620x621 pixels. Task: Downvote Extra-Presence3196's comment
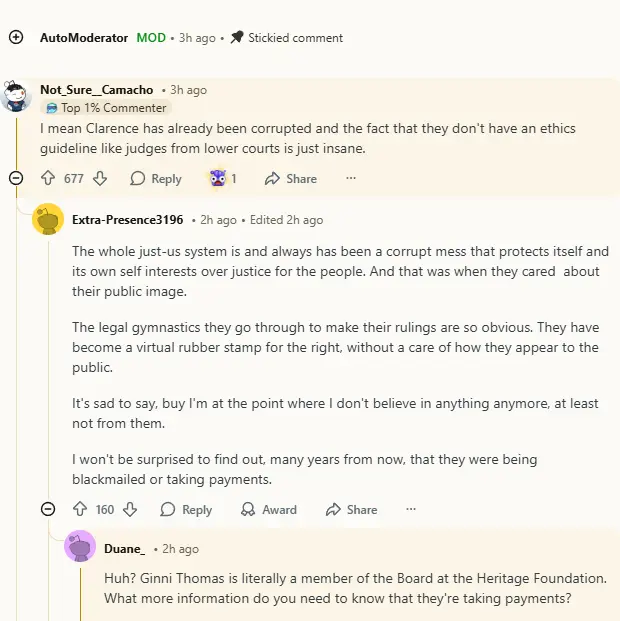pyautogui.click(x=130, y=509)
